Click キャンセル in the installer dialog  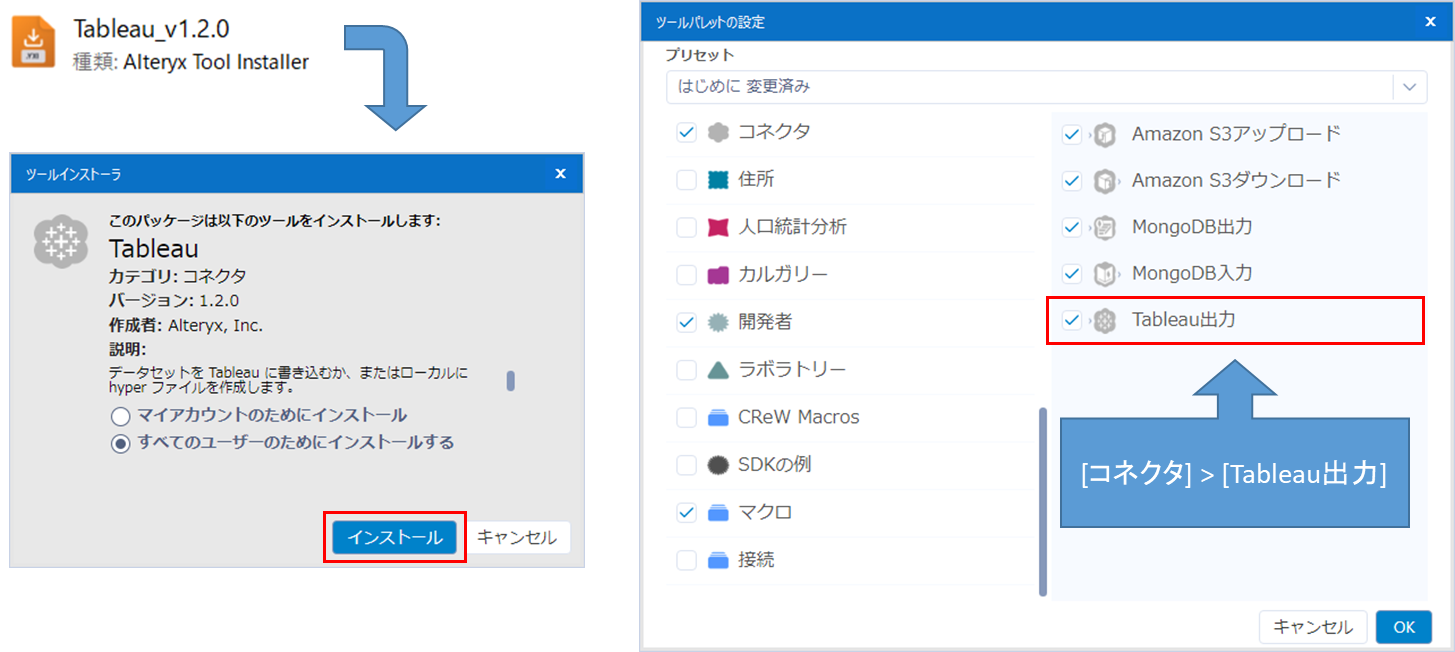click(x=518, y=537)
